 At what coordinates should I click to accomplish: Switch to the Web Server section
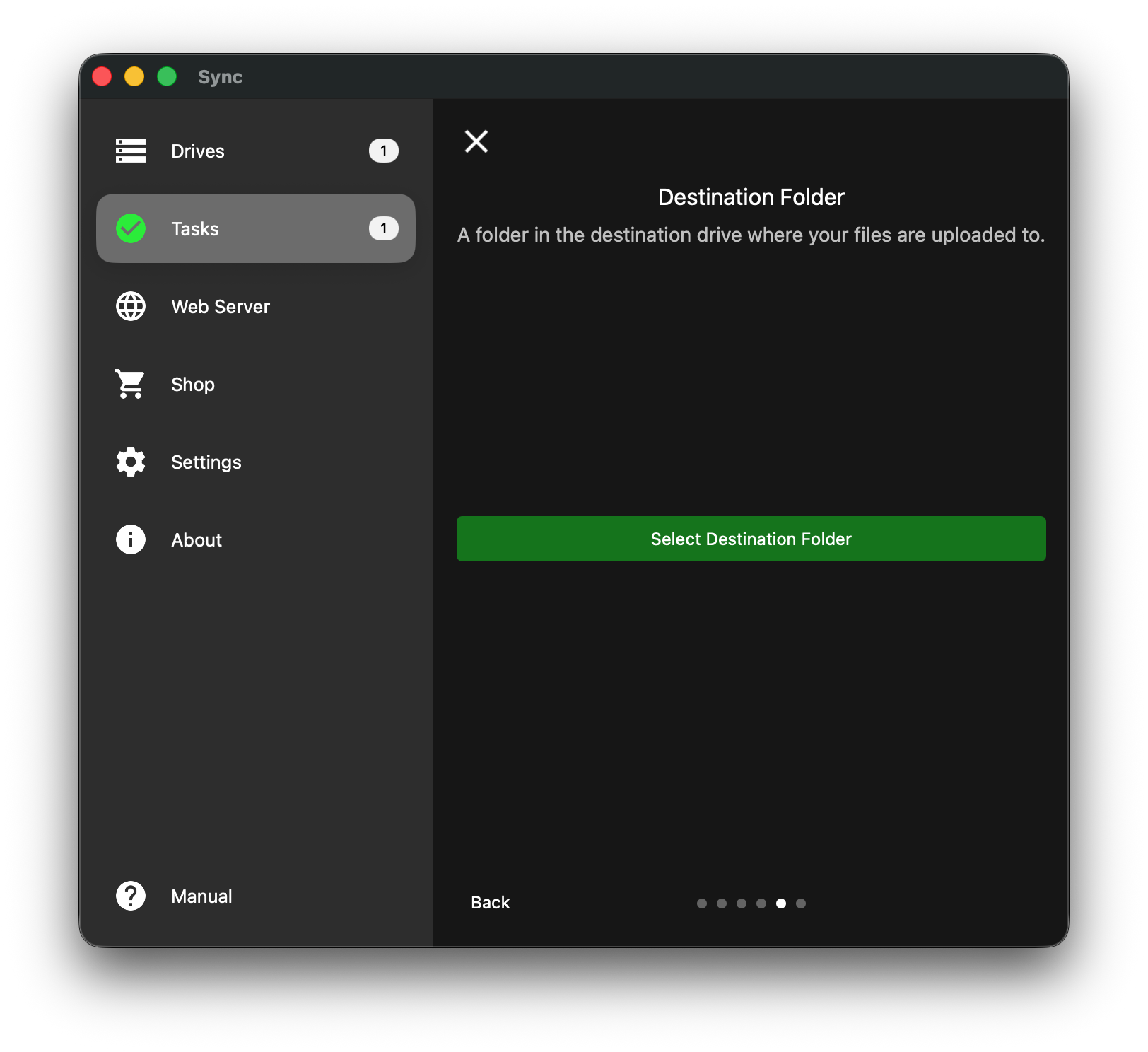tap(220, 306)
